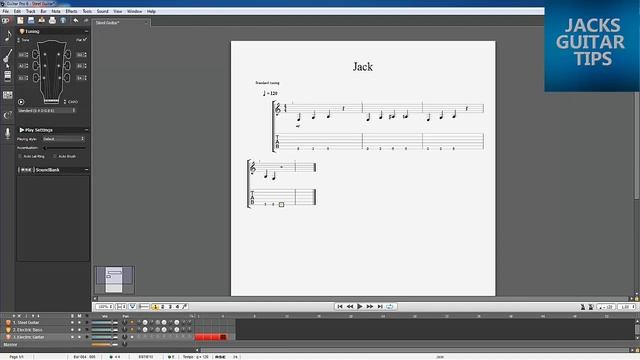This screenshot has height=360, width=640.
Task: Select voice 3 button
Action: tap(170, 307)
